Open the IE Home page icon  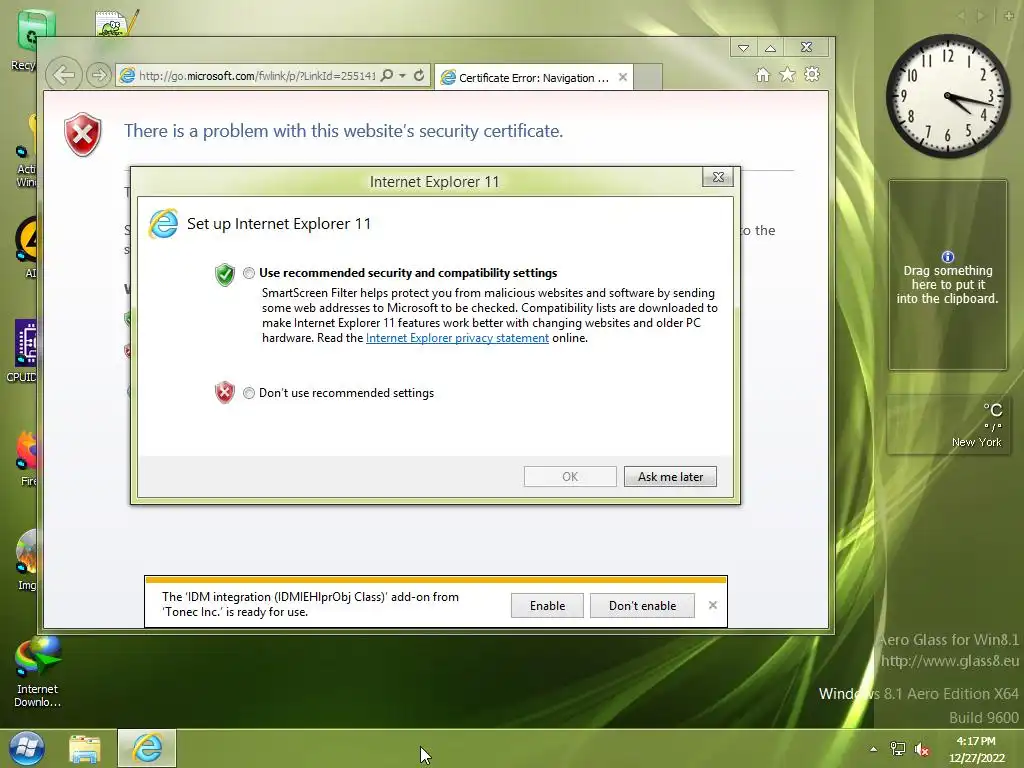[x=763, y=75]
